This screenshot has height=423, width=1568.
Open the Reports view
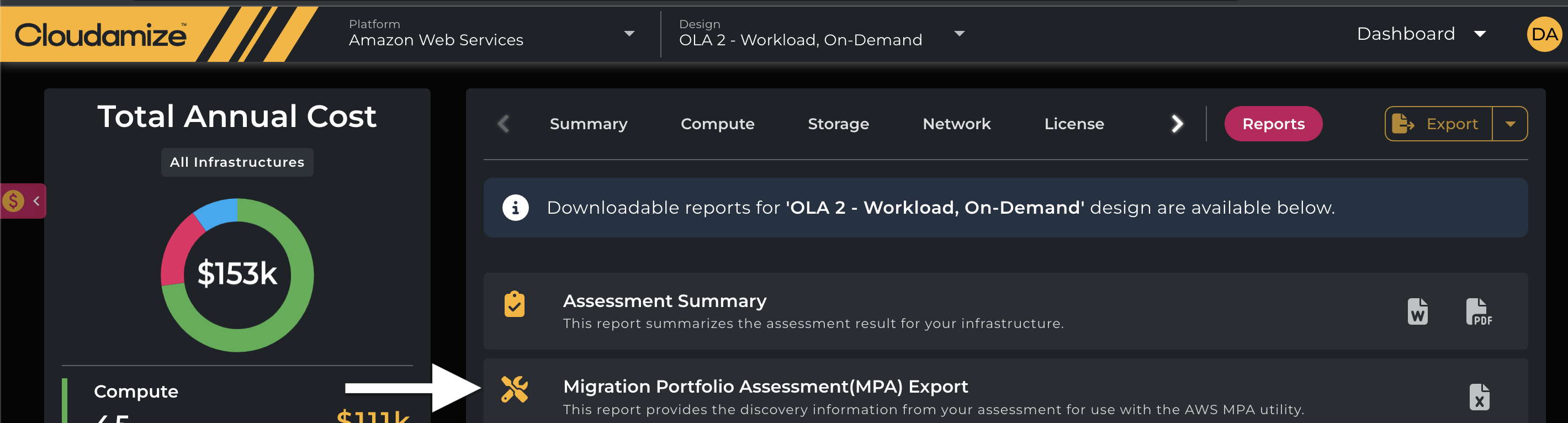(1273, 124)
